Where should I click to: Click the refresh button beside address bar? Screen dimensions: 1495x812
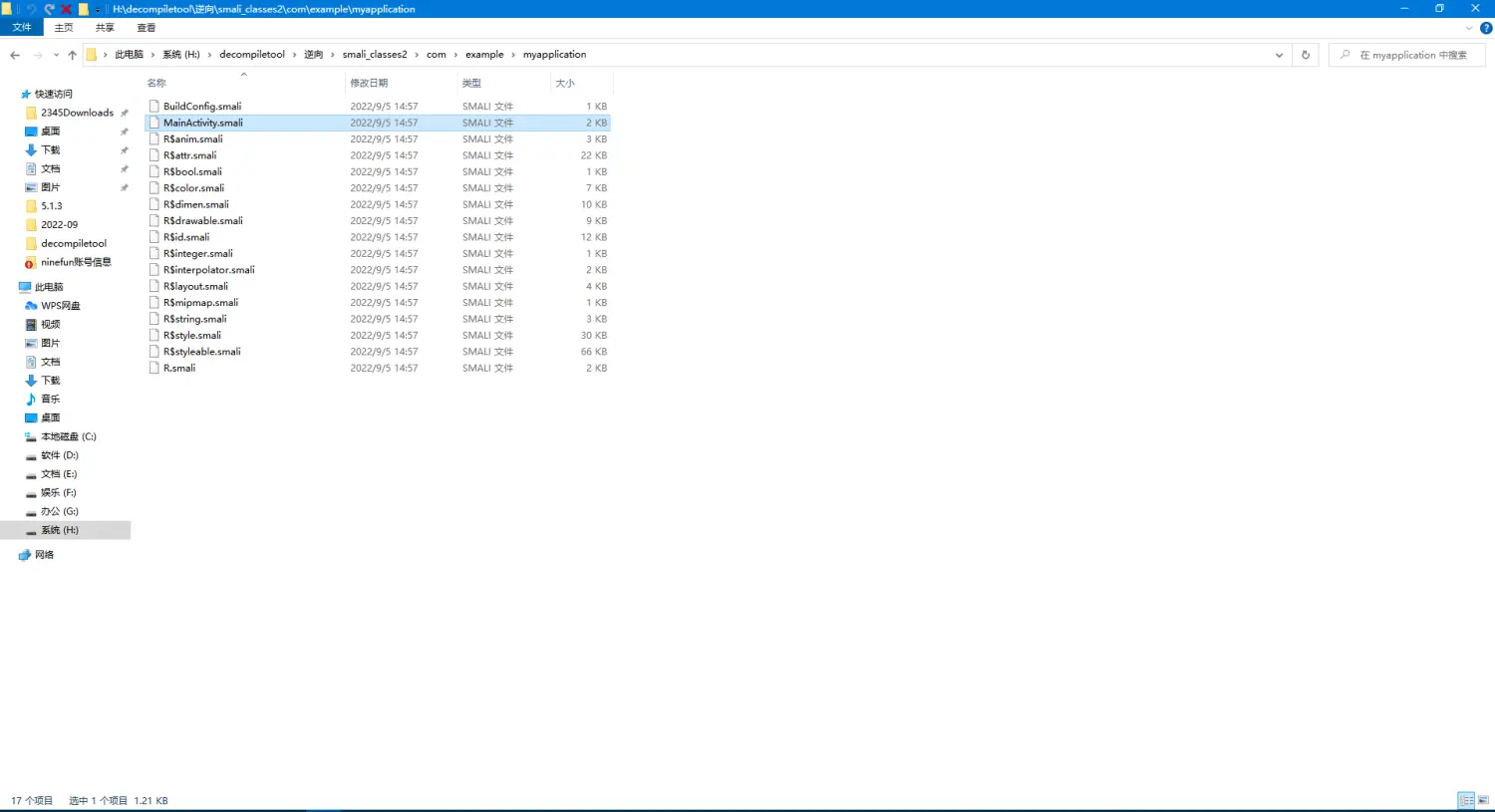[1305, 55]
